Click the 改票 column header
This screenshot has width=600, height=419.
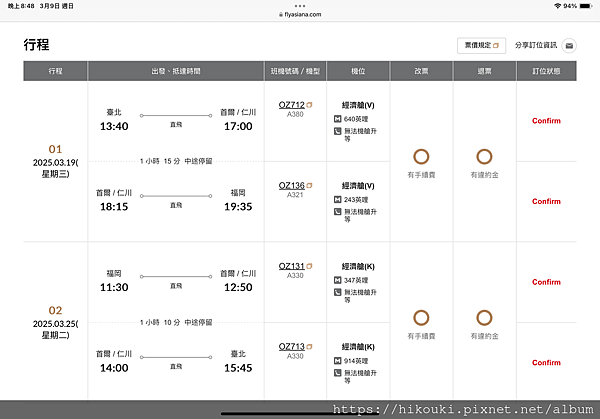click(421, 71)
